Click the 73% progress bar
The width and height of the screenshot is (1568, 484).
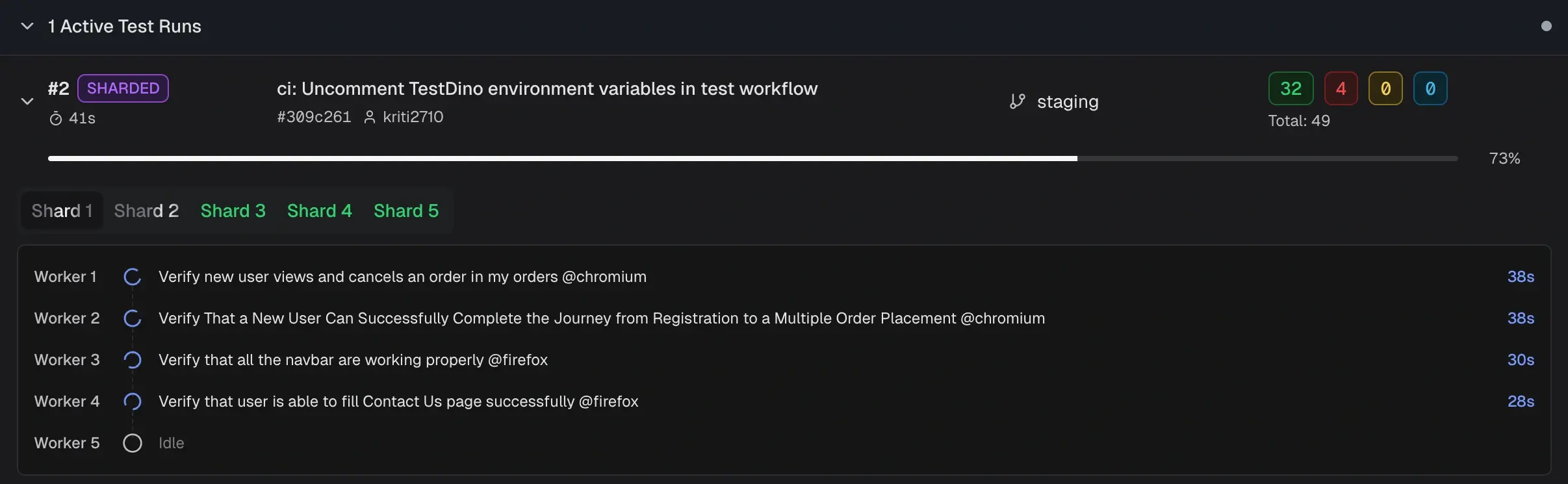point(754,158)
